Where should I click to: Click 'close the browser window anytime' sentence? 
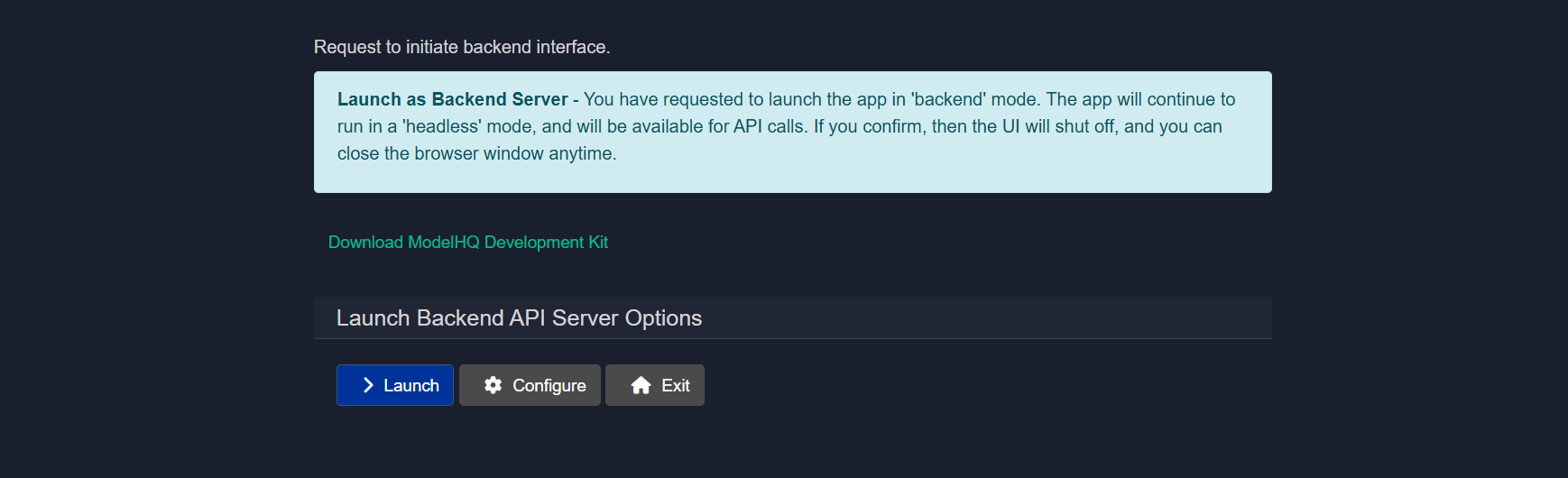(x=476, y=153)
